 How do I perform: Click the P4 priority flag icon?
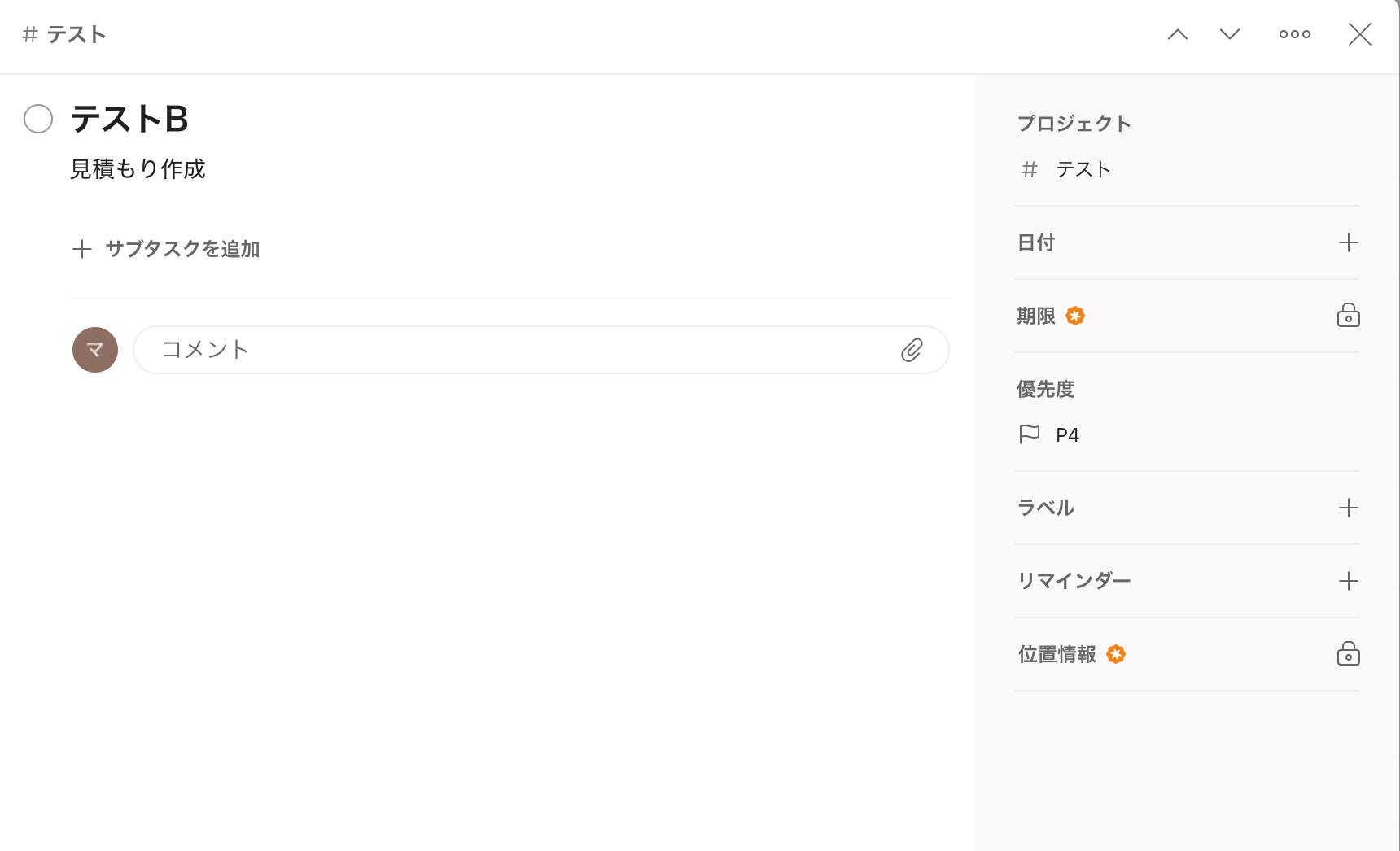1030,434
